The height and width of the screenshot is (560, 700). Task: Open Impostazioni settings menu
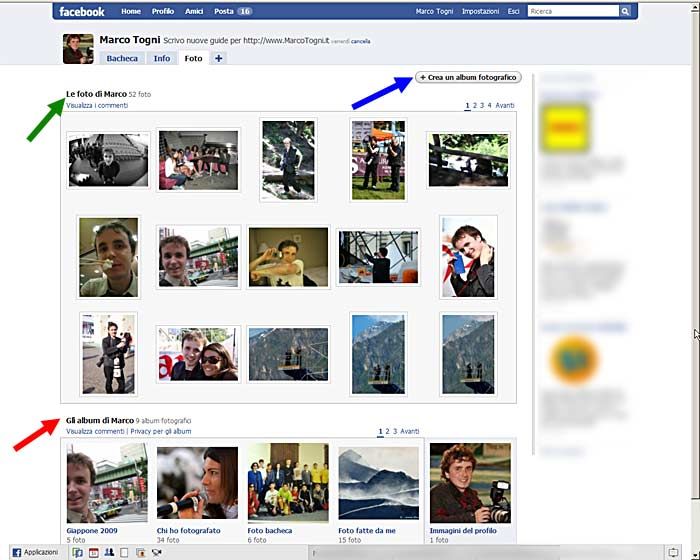tap(480, 12)
